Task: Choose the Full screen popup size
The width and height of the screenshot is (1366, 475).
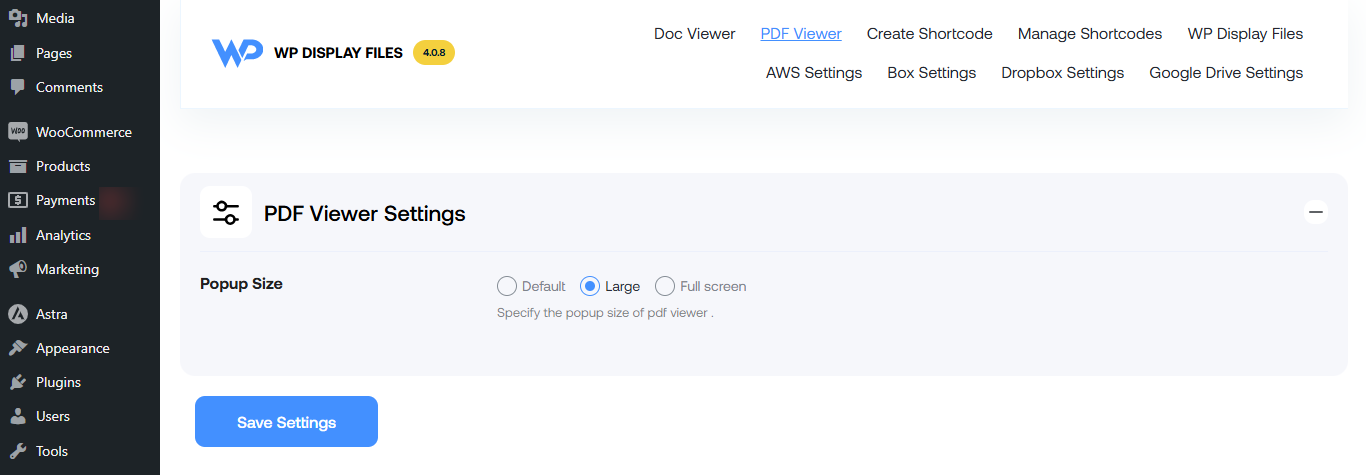Action: coord(665,286)
